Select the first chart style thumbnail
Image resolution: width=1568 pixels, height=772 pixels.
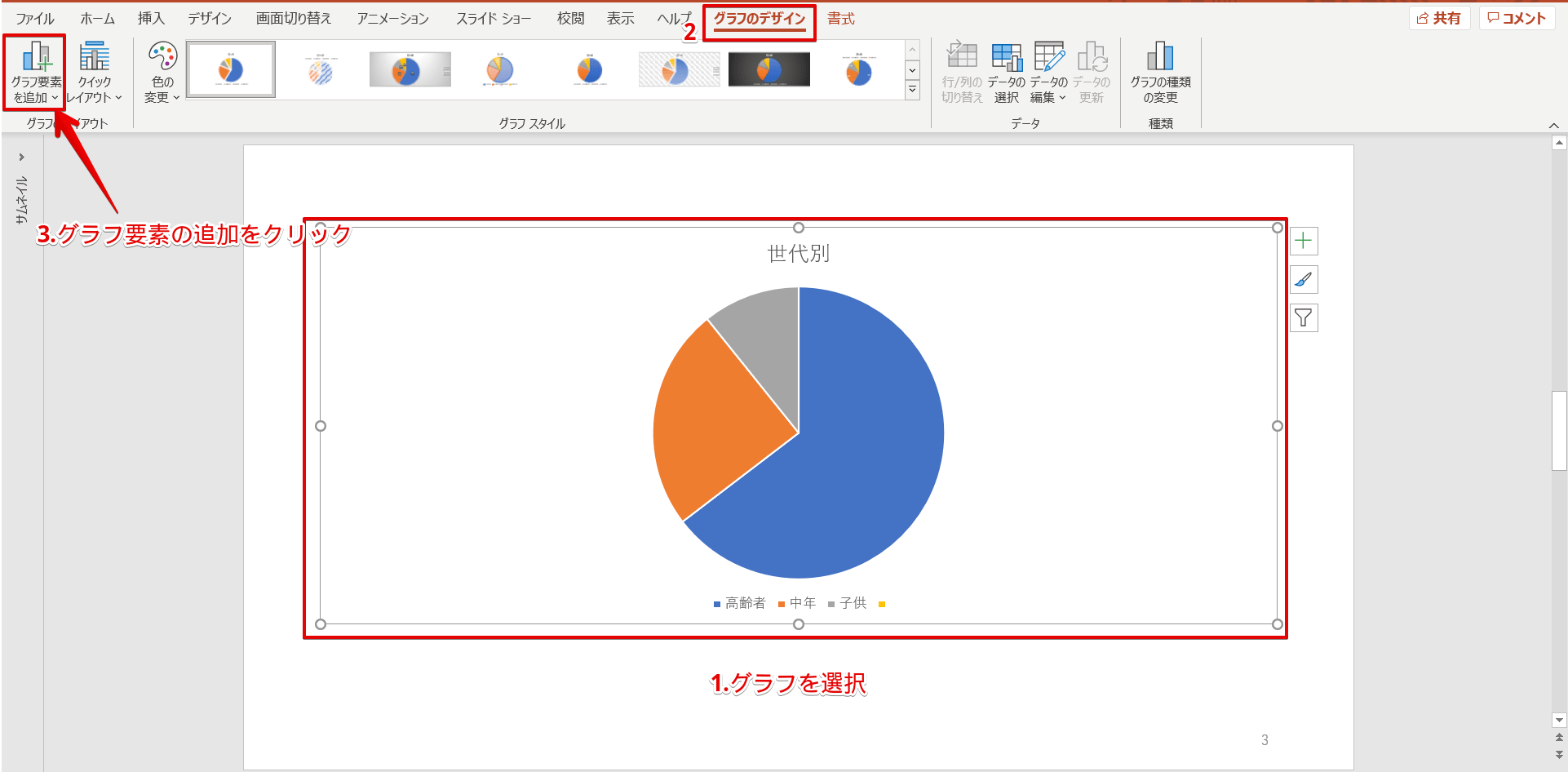(x=231, y=70)
